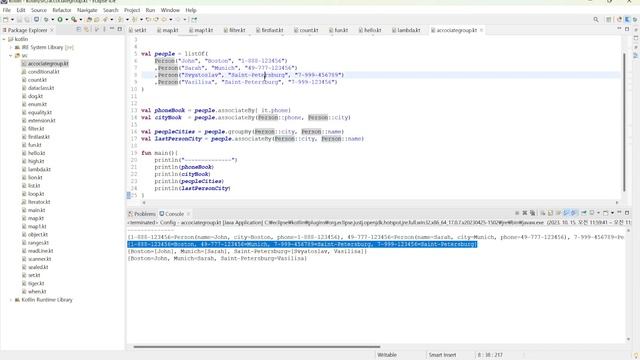Close the Package Explorer tab
This screenshot has width=640, height=360.
pyautogui.click(x=52, y=30)
